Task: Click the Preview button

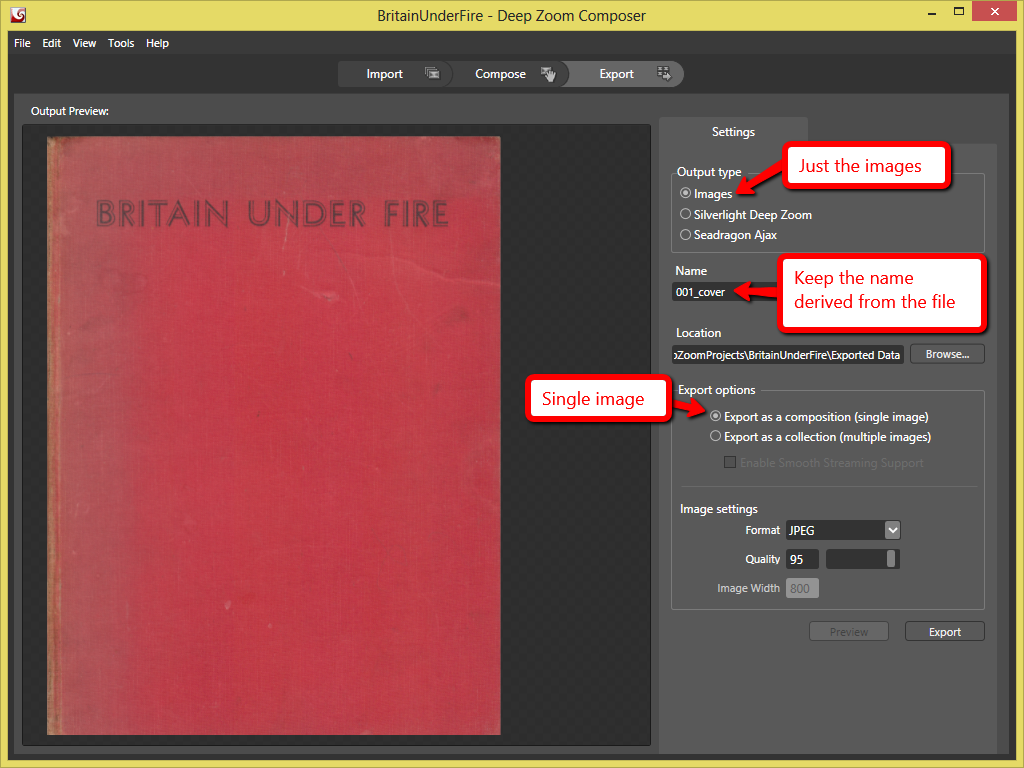Action: [x=849, y=632]
